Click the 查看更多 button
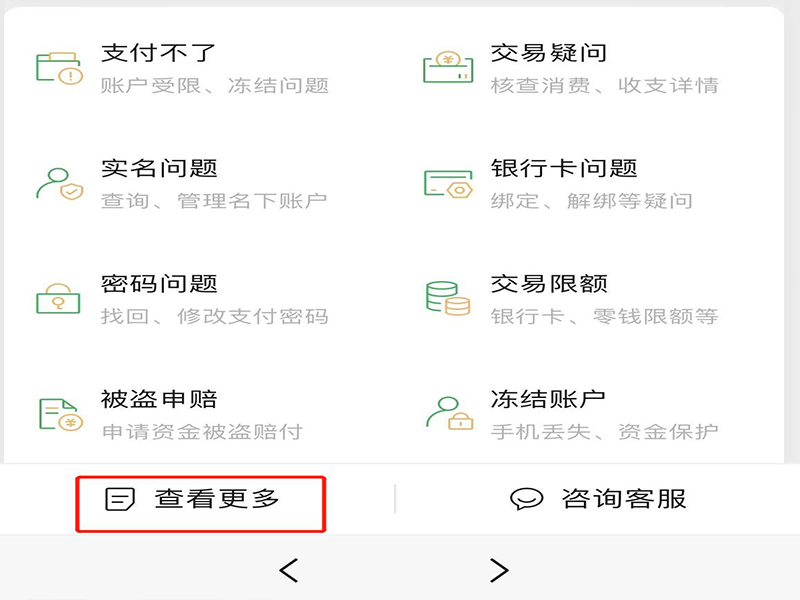Screen dimensions: 800x600 [201, 504]
